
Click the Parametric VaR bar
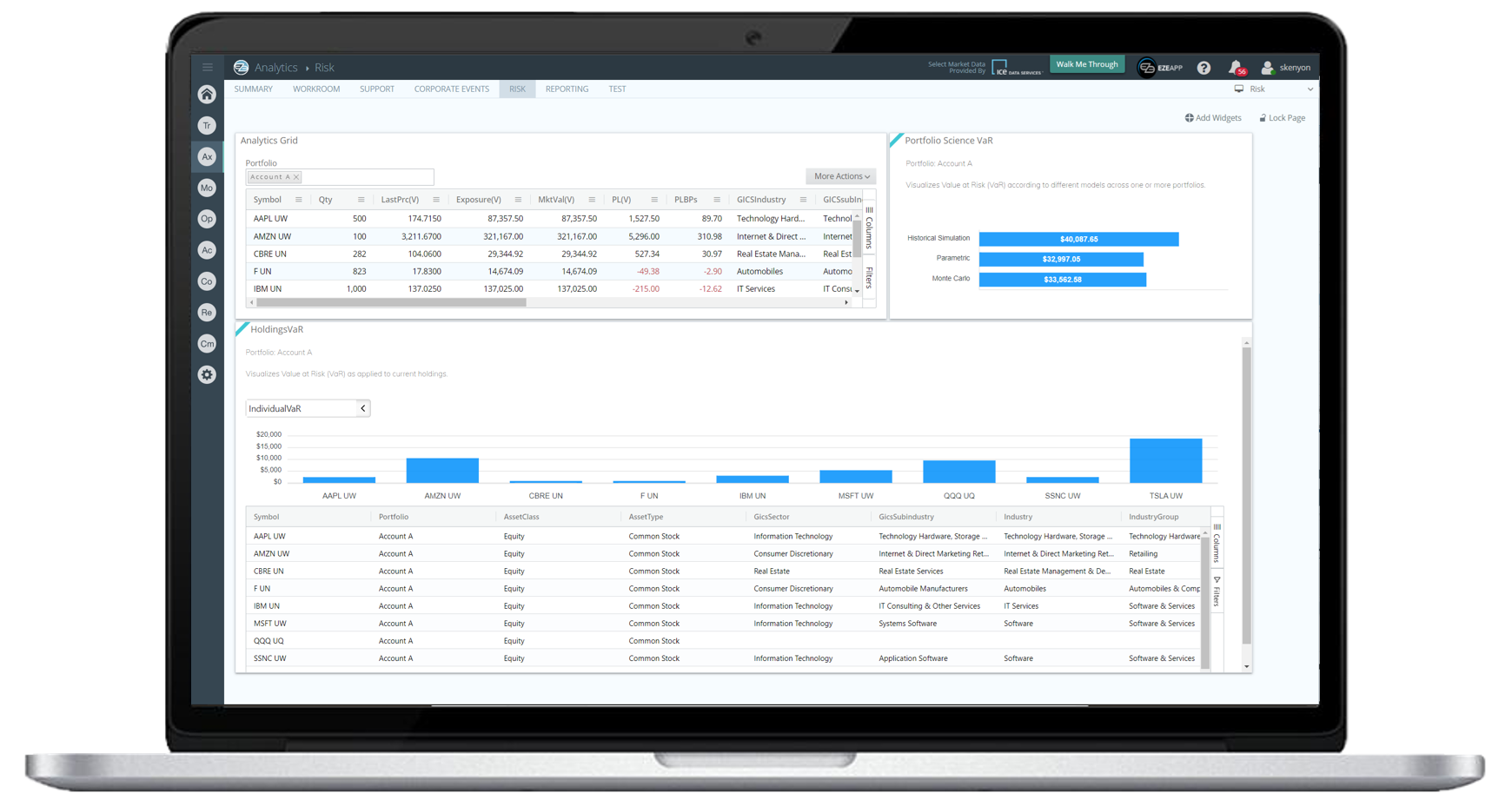click(1061, 259)
